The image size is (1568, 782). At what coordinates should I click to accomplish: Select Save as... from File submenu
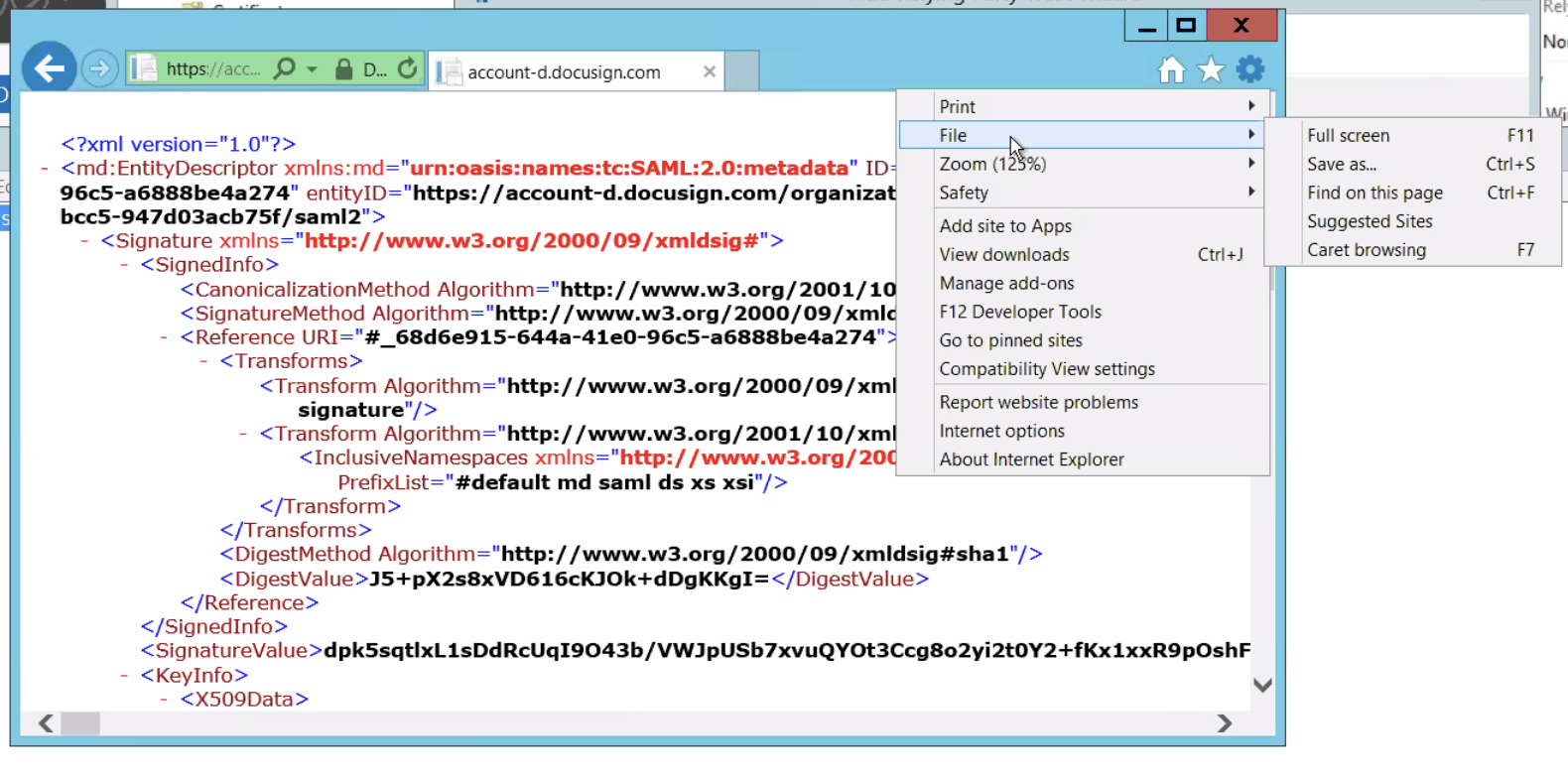(x=1342, y=164)
